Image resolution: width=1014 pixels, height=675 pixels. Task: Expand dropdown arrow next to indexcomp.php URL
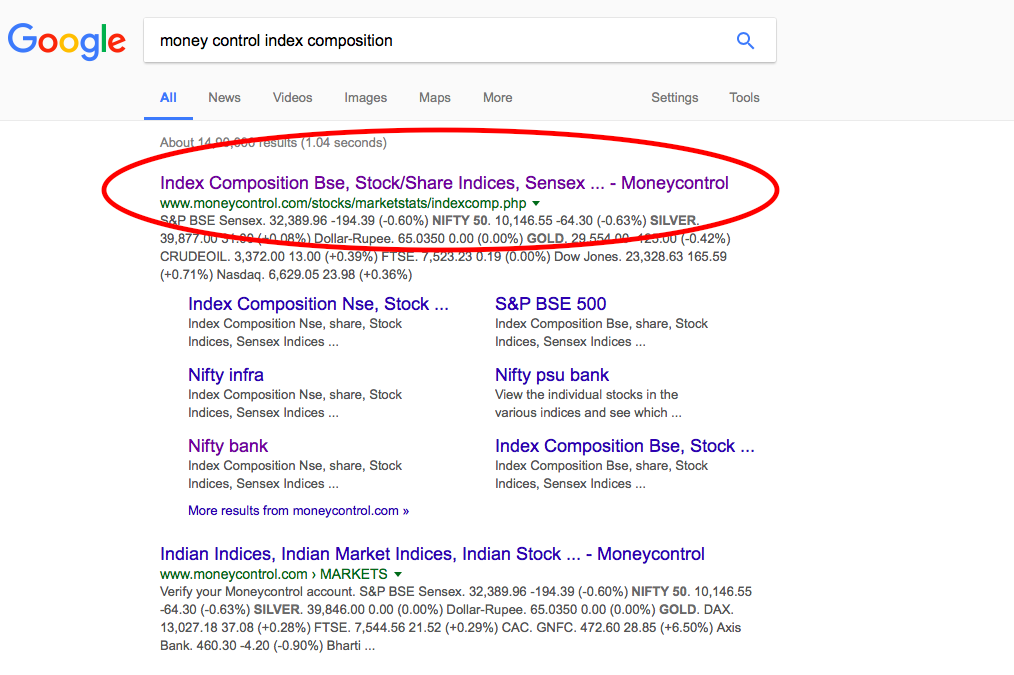535,204
